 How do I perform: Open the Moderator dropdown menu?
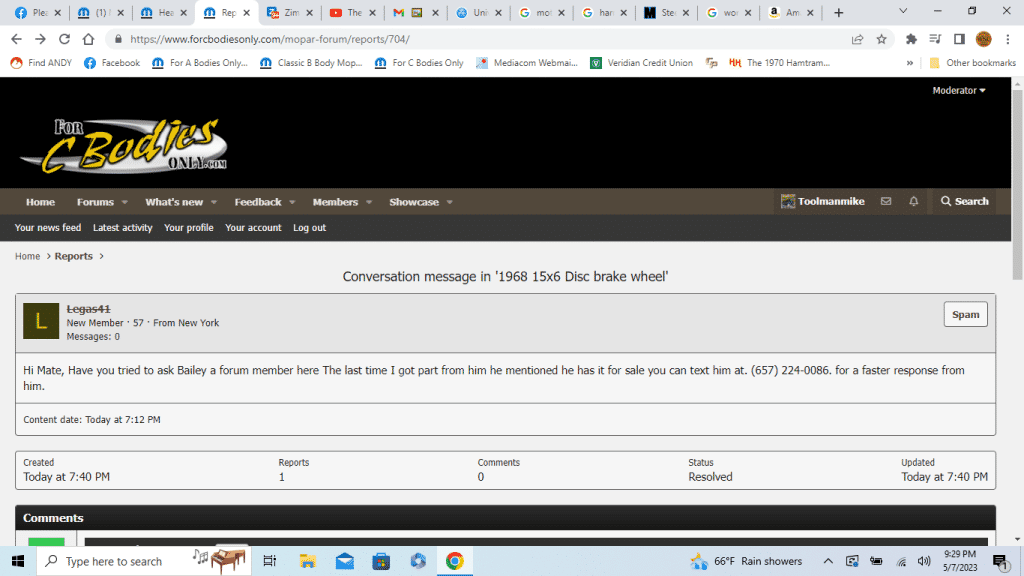958,90
